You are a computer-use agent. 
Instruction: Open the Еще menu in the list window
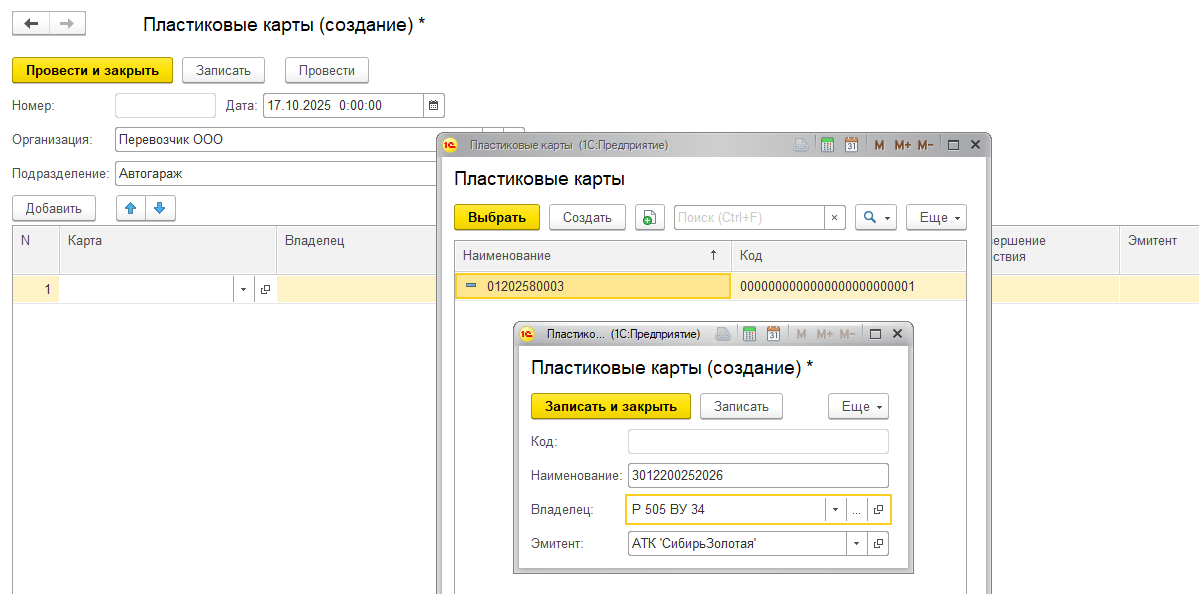tap(936, 217)
